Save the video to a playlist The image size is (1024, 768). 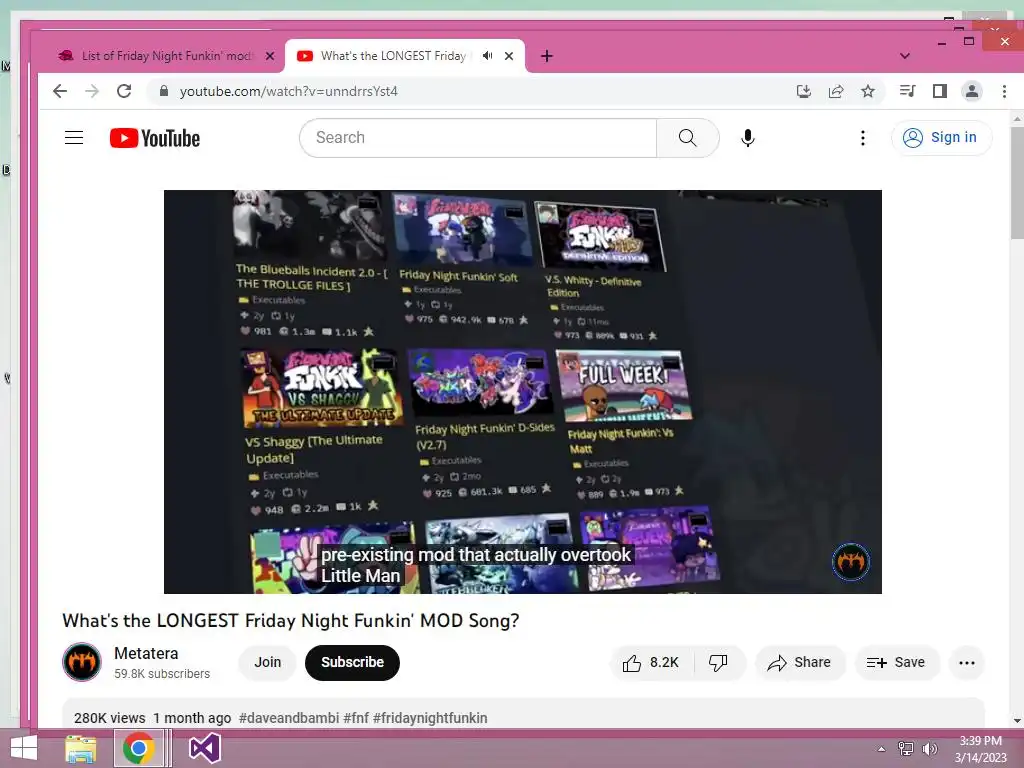pos(896,663)
